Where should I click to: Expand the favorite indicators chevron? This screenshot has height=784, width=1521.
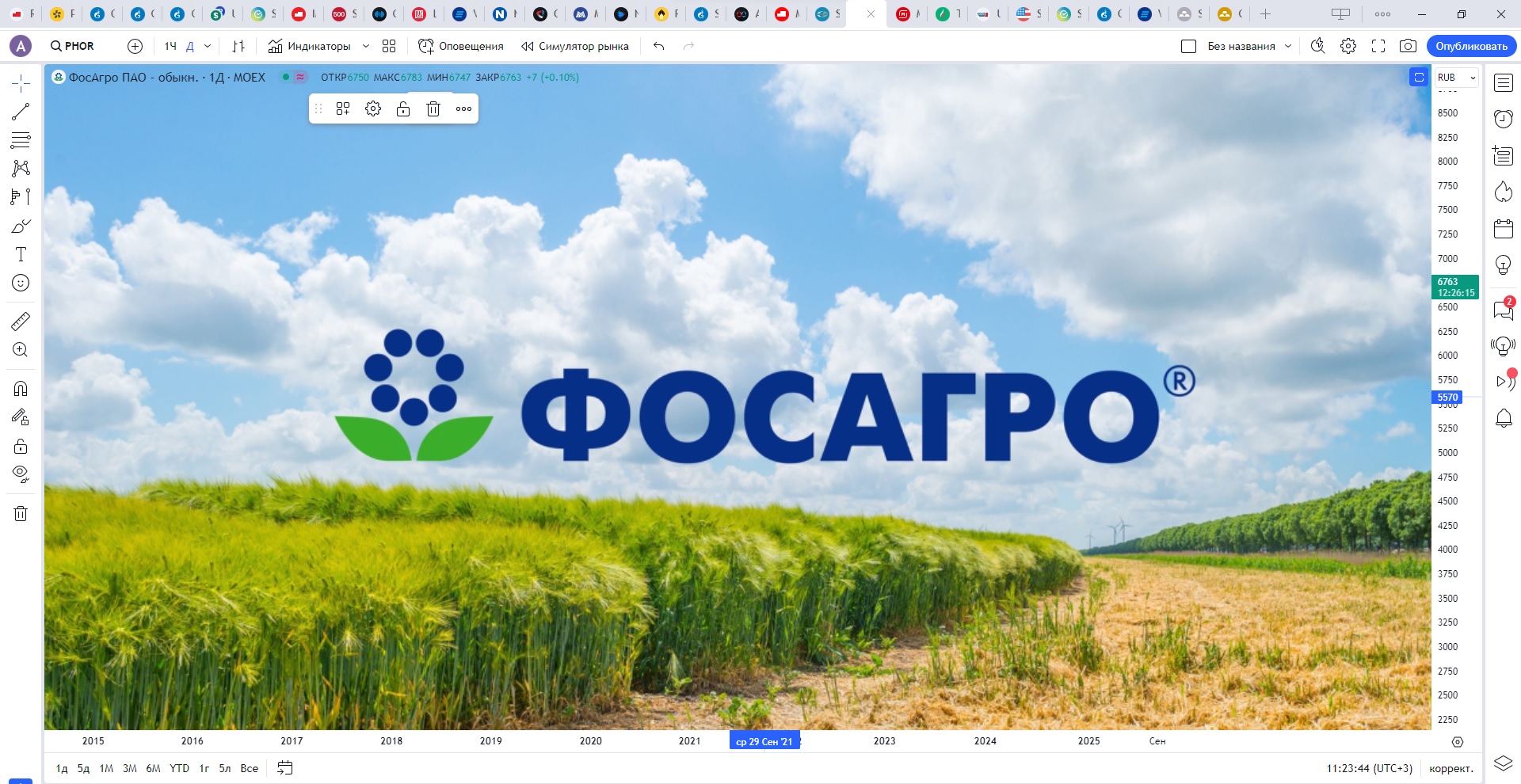366,46
